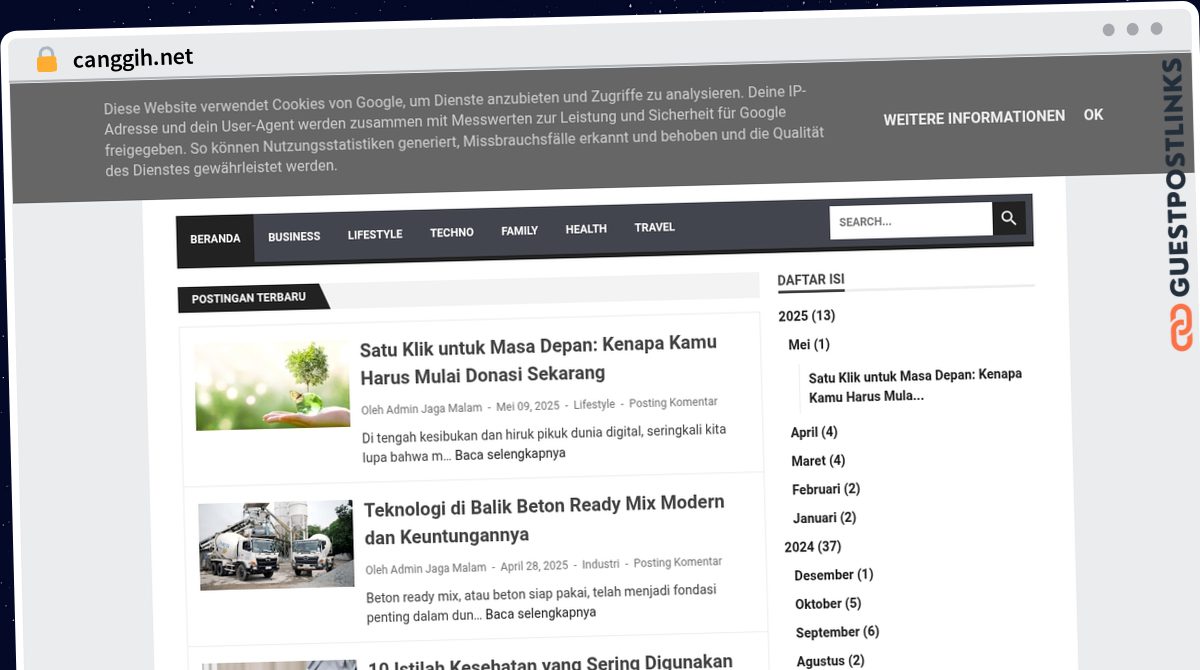Read more of the donation article
1200x670 pixels.
pos(510,454)
